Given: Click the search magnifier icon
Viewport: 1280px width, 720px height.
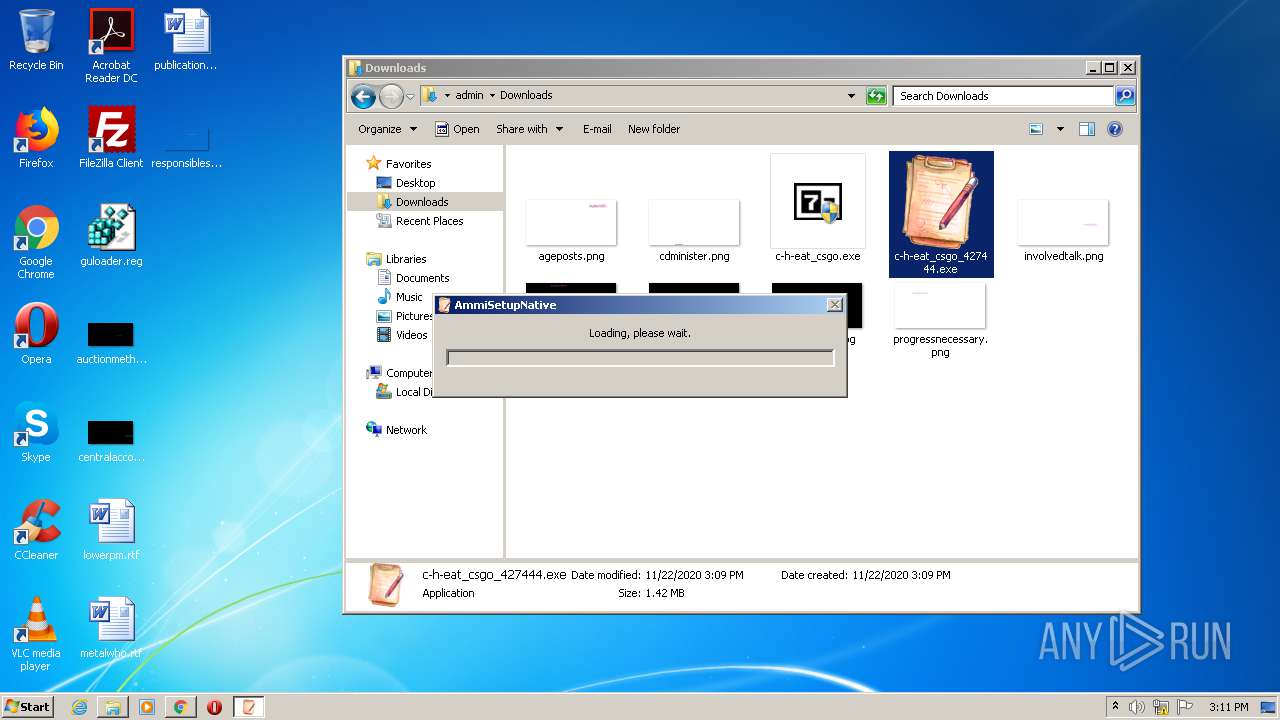Looking at the screenshot, I should tap(1125, 96).
